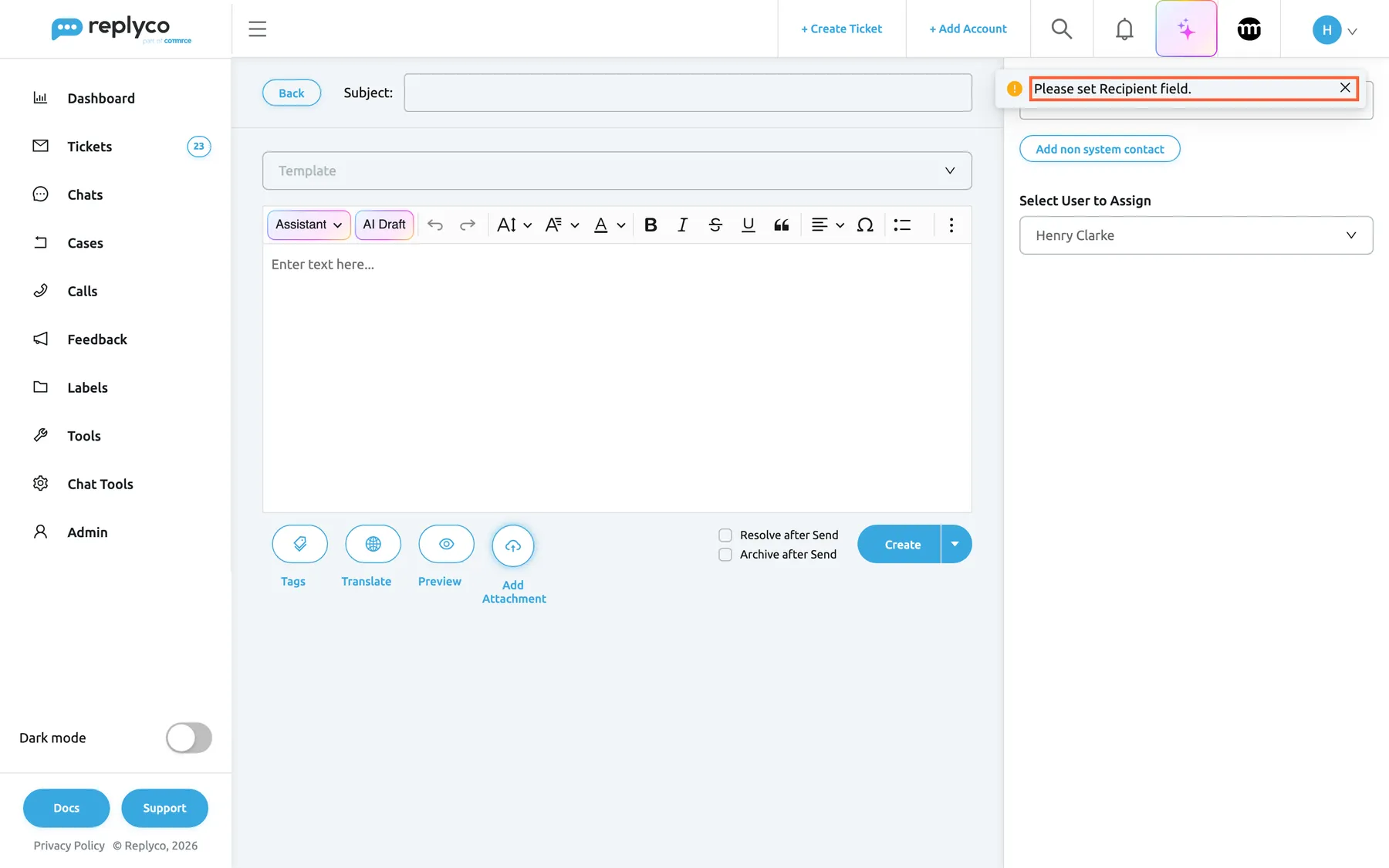Redo the last edit
Screen dimensions: 1389x868
(x=468, y=225)
